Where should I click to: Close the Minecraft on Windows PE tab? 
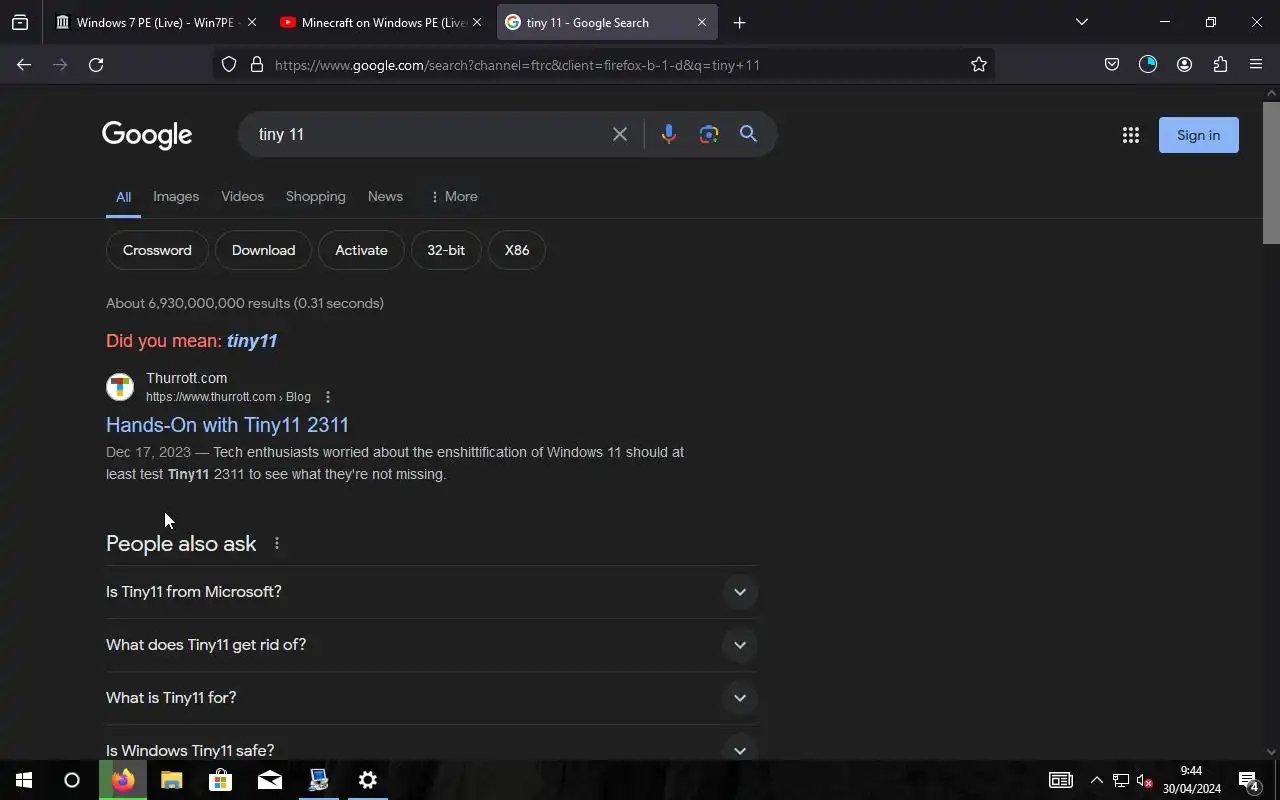[x=476, y=22]
